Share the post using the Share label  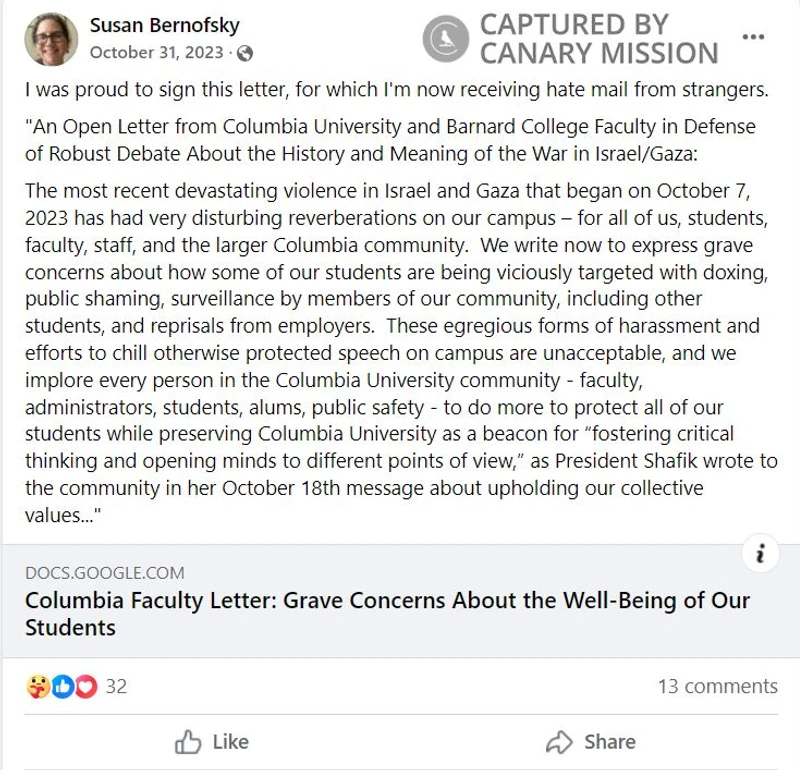point(610,741)
